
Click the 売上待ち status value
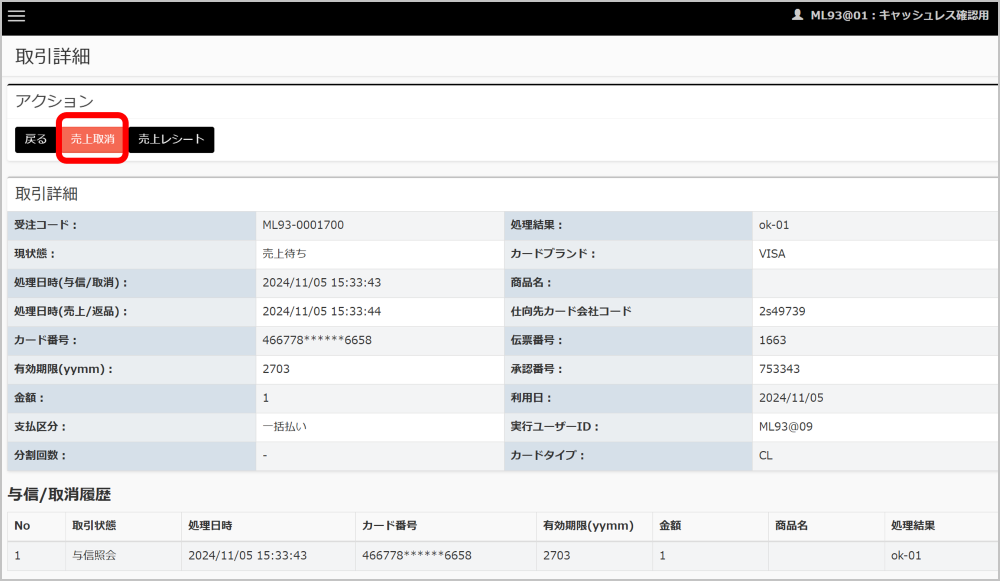(284, 254)
